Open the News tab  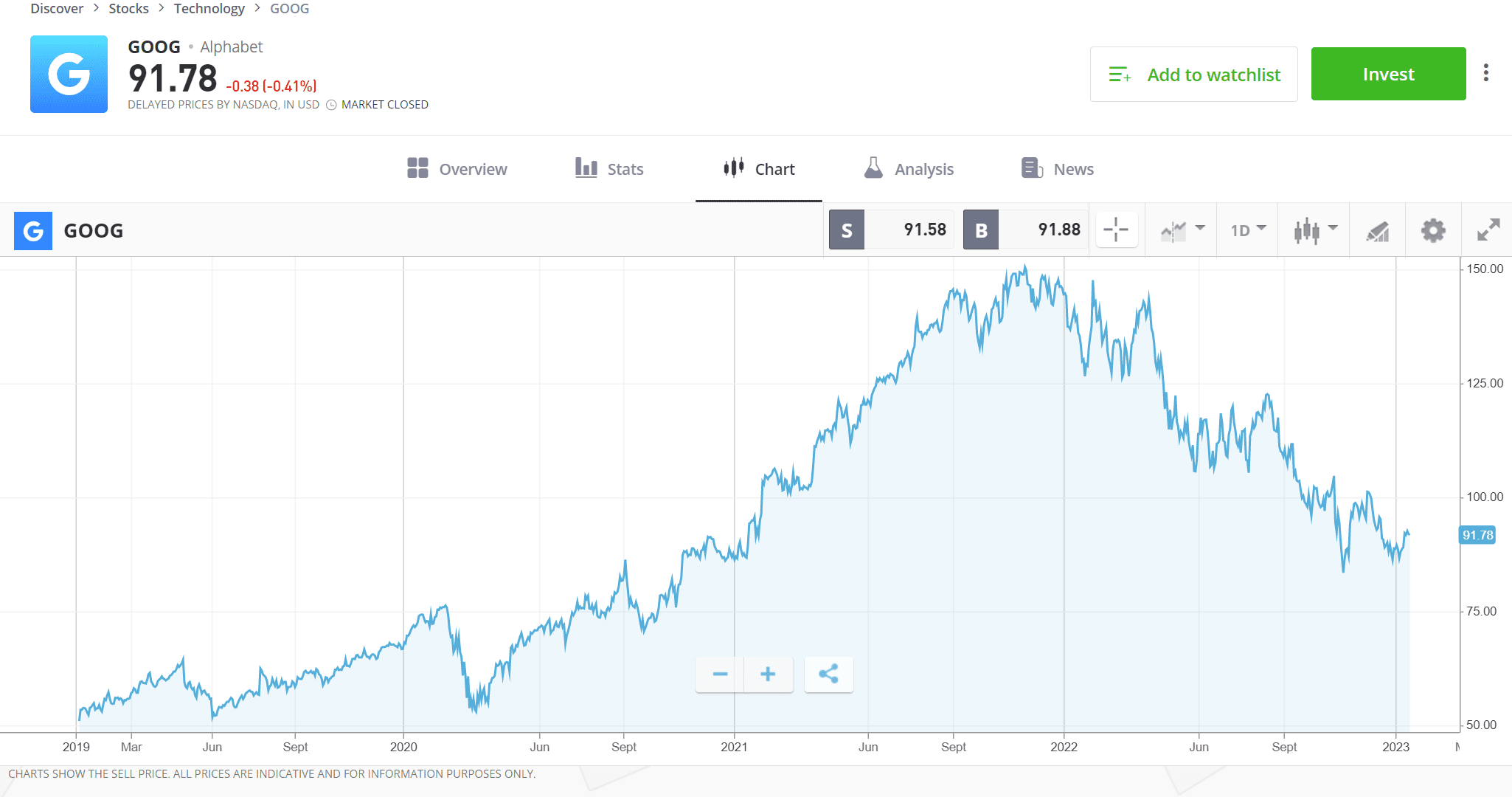(1057, 168)
